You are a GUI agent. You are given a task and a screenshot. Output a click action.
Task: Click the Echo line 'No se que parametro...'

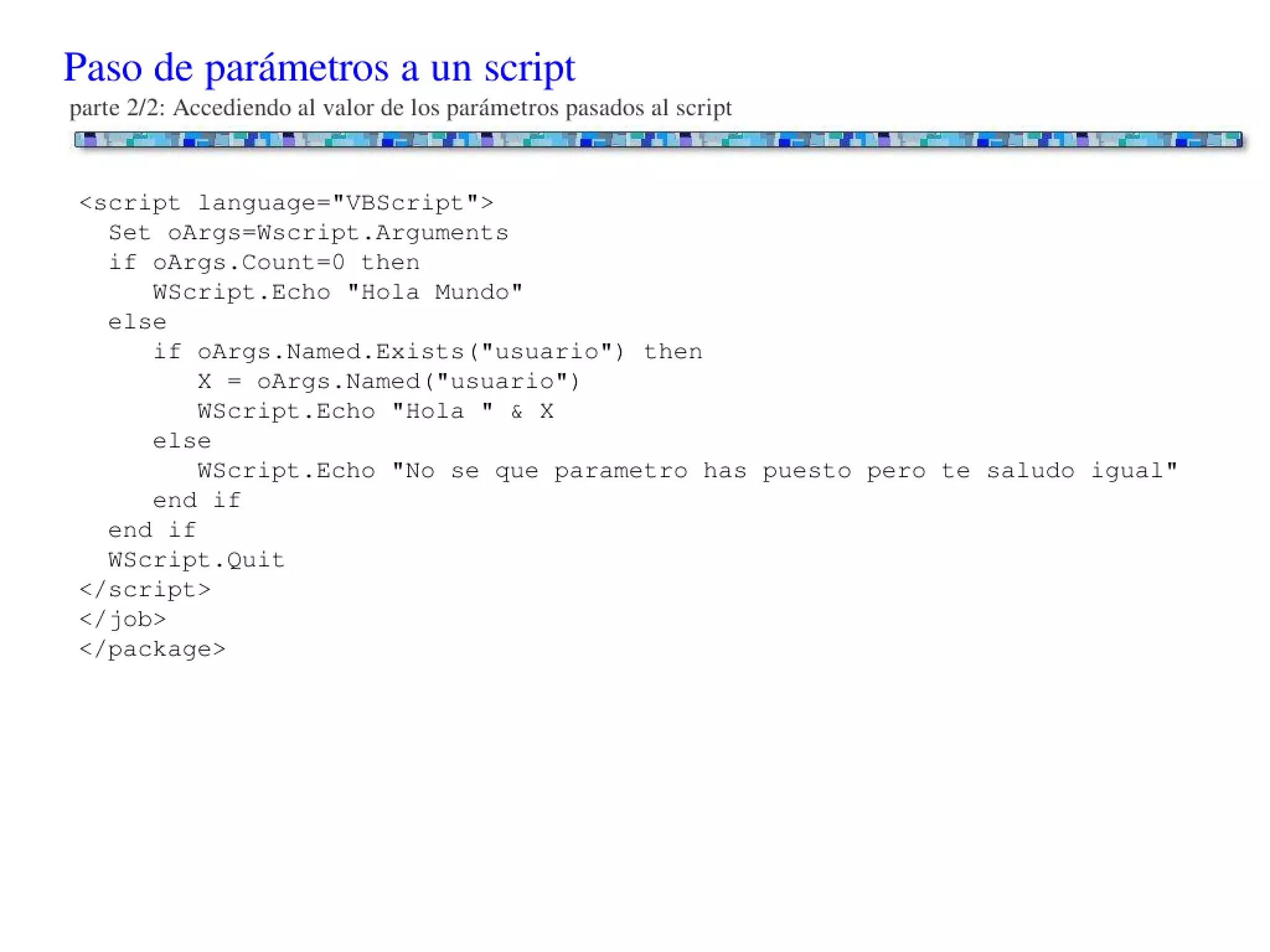pyautogui.click(x=687, y=470)
